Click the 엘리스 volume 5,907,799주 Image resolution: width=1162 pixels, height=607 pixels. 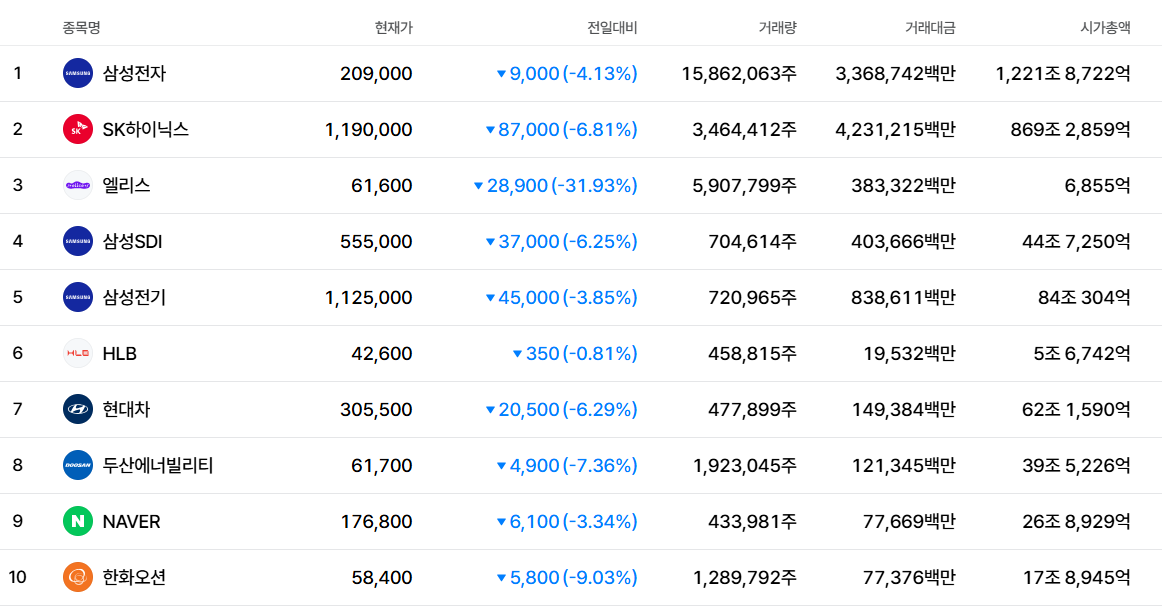745,185
